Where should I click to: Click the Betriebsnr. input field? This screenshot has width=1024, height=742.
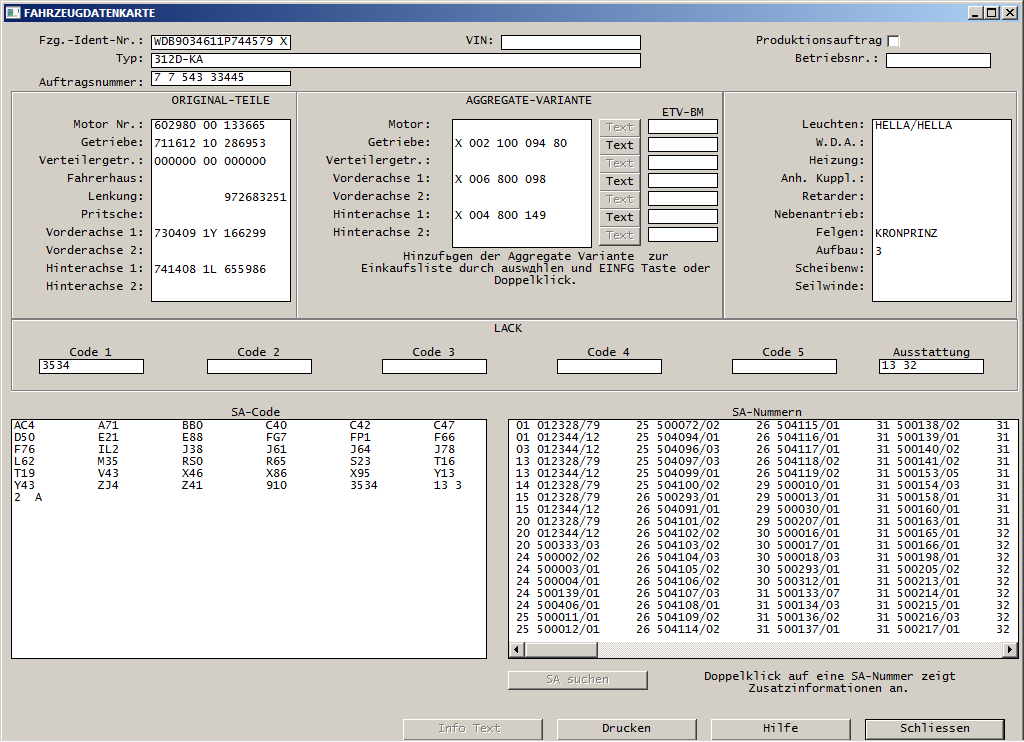coord(938,60)
